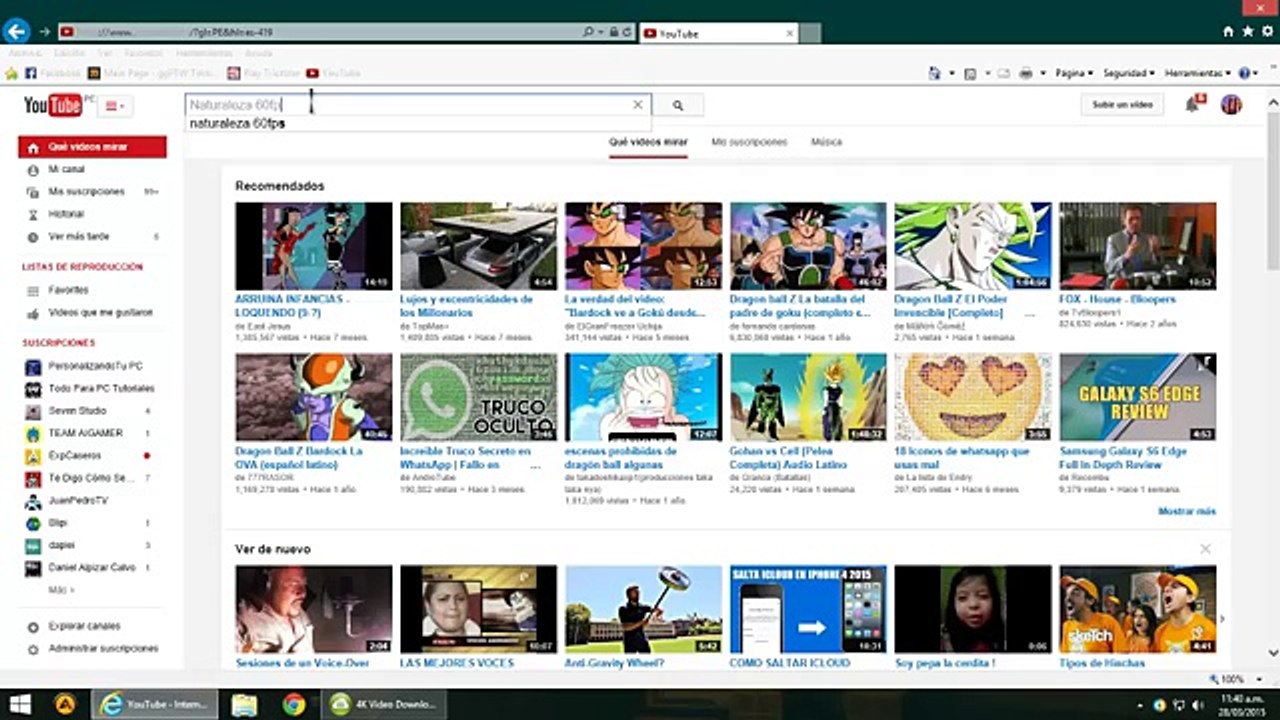Open the account avatar menu

pos(1231,104)
